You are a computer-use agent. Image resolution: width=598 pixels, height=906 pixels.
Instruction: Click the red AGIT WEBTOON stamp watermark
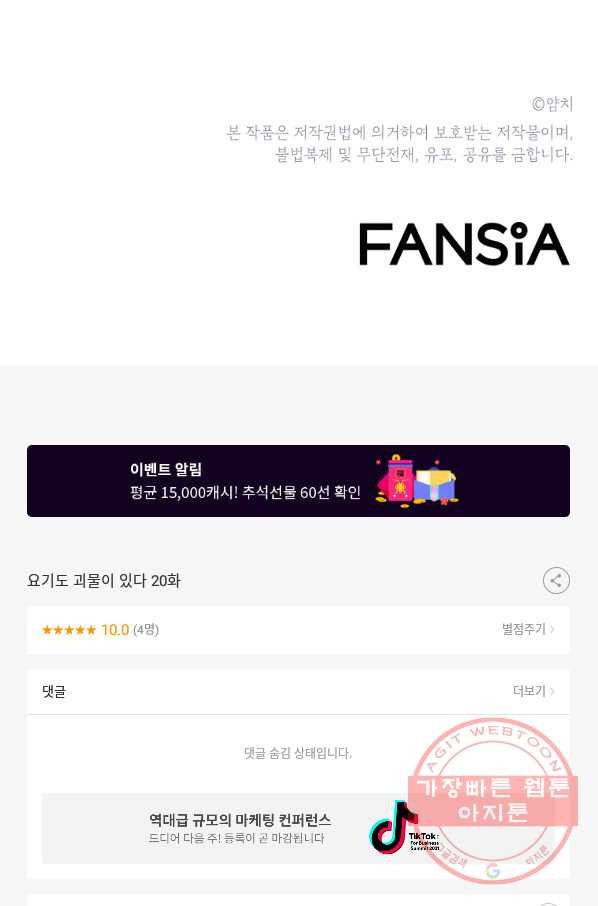[493, 800]
